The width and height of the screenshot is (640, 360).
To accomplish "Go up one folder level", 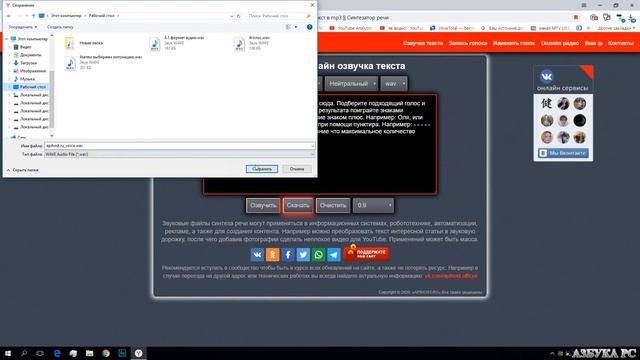I will (x=33, y=16).
